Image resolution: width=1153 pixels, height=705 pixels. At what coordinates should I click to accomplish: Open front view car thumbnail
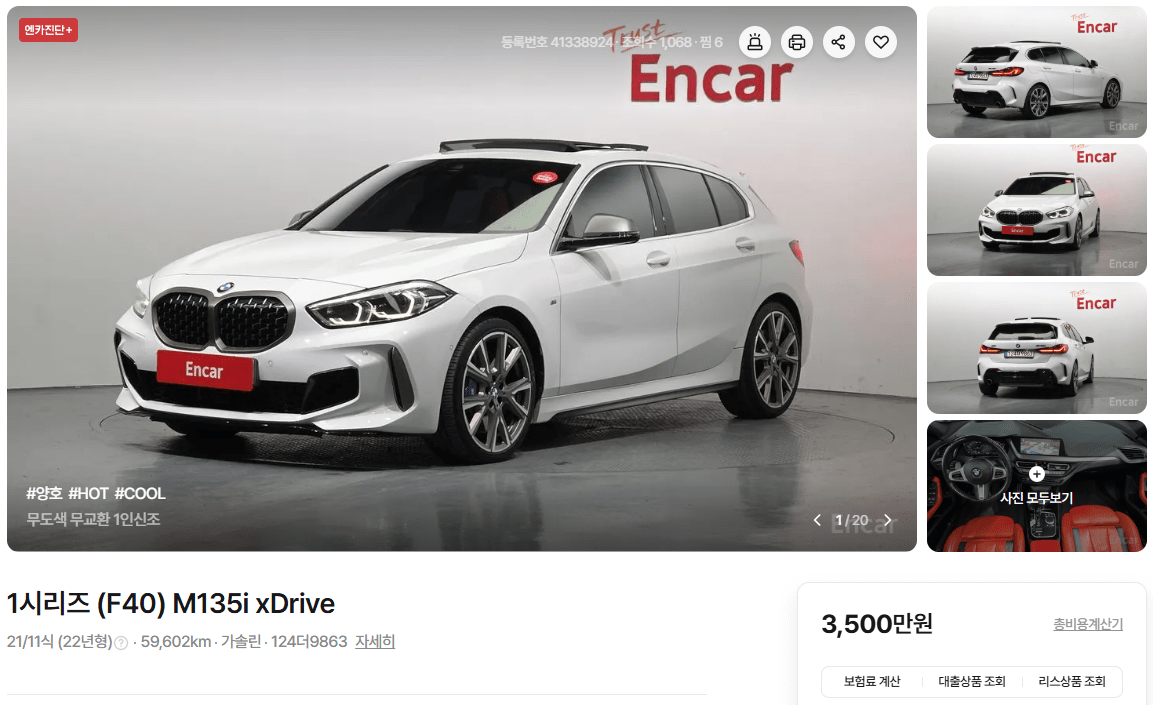1036,210
